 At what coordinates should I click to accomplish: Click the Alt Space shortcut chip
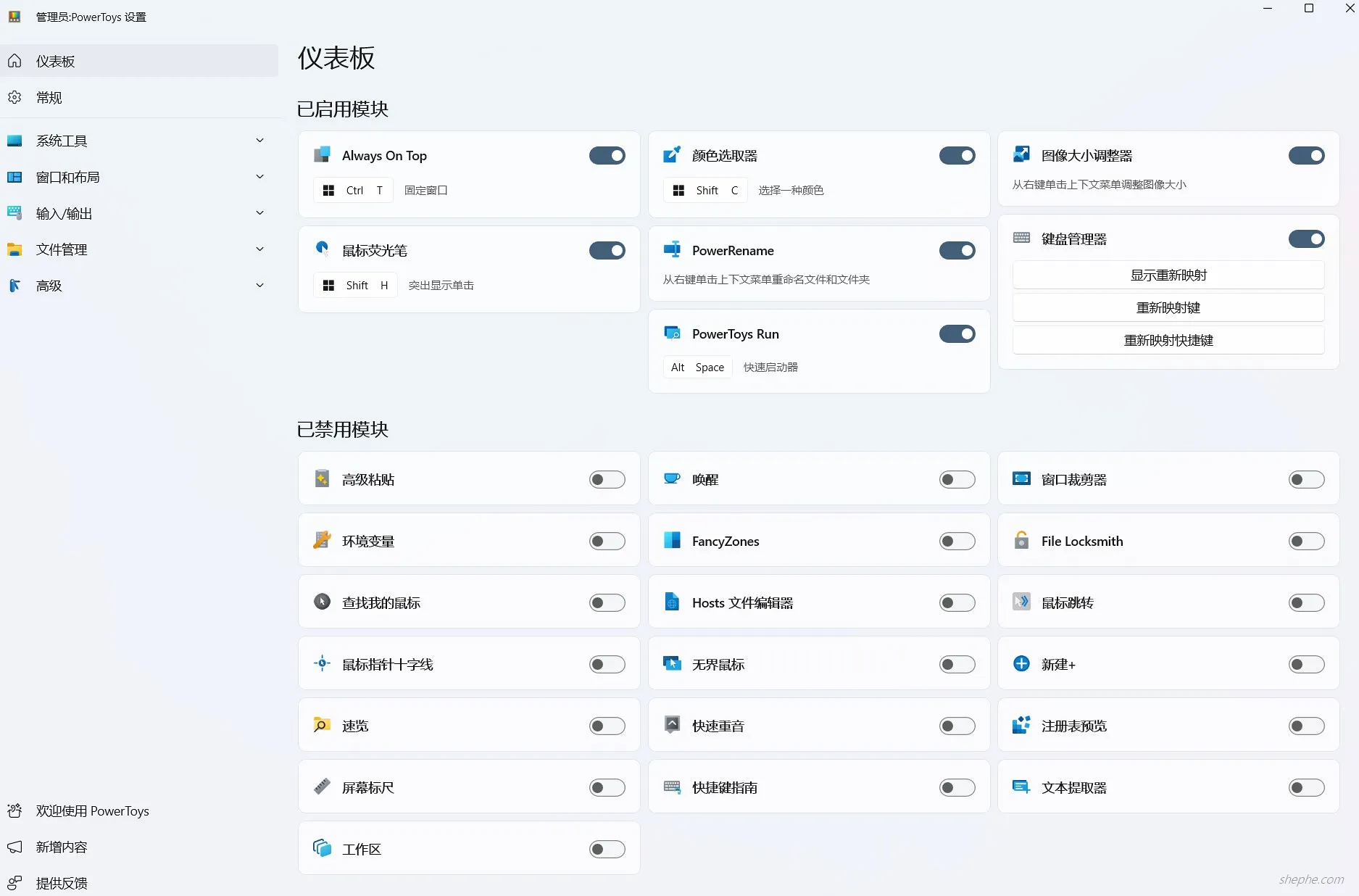(x=697, y=367)
